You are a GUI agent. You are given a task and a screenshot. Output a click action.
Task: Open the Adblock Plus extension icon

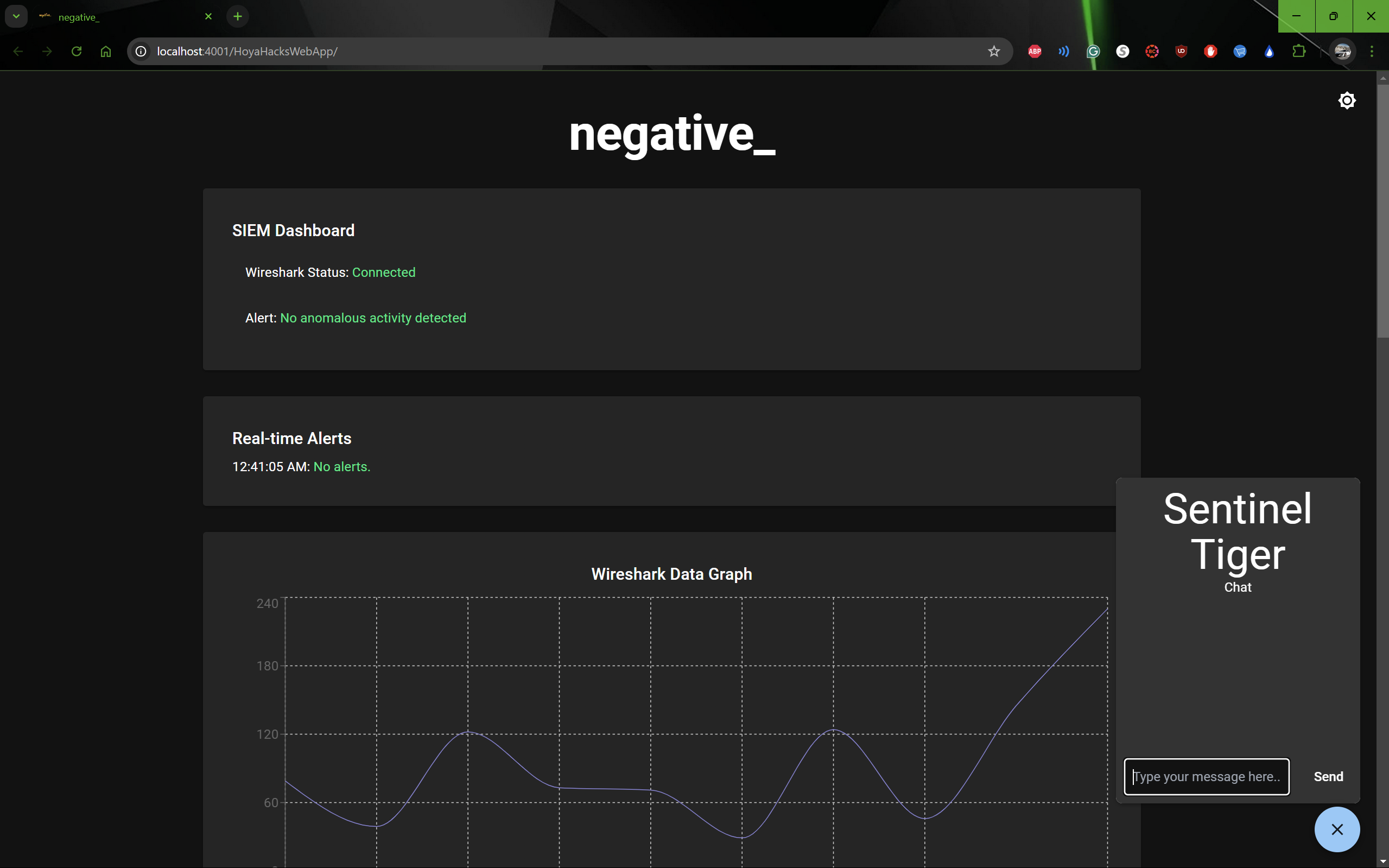pos(1035,52)
